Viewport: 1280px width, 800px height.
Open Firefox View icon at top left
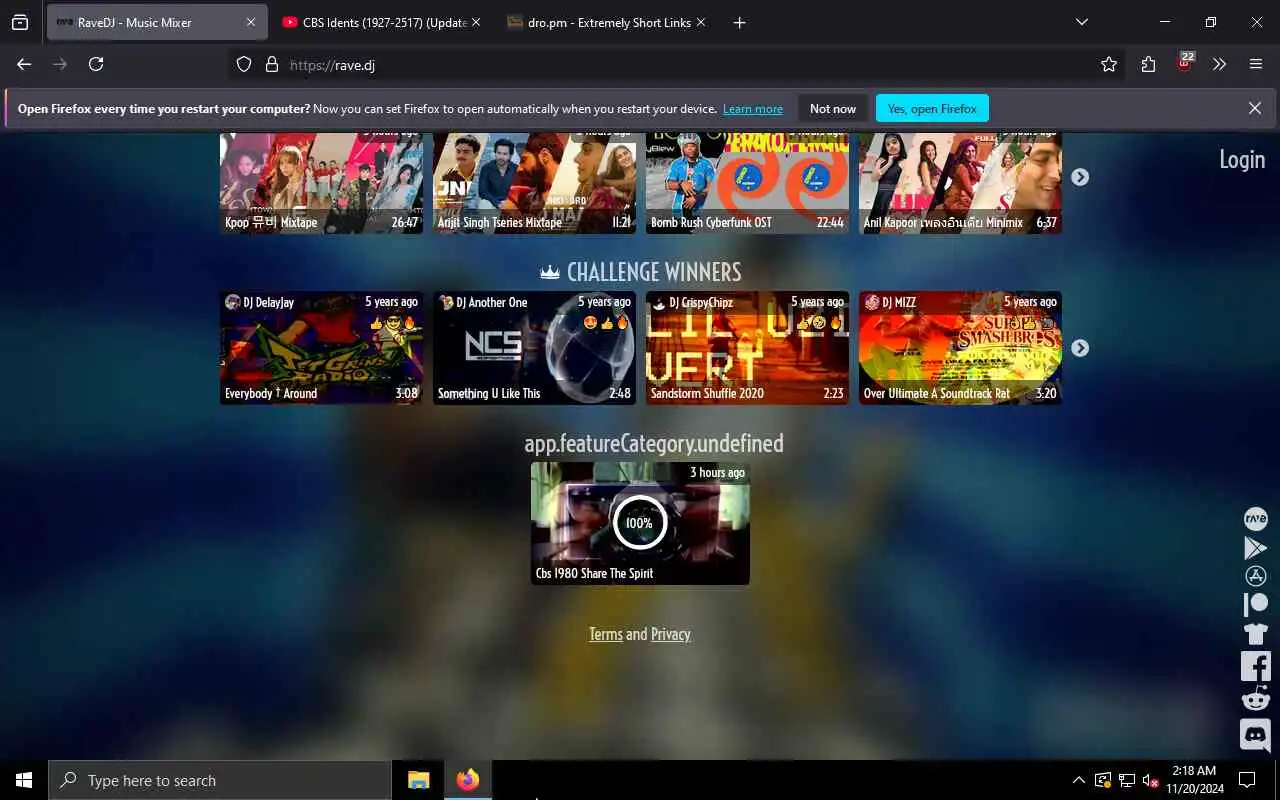[x=20, y=22]
